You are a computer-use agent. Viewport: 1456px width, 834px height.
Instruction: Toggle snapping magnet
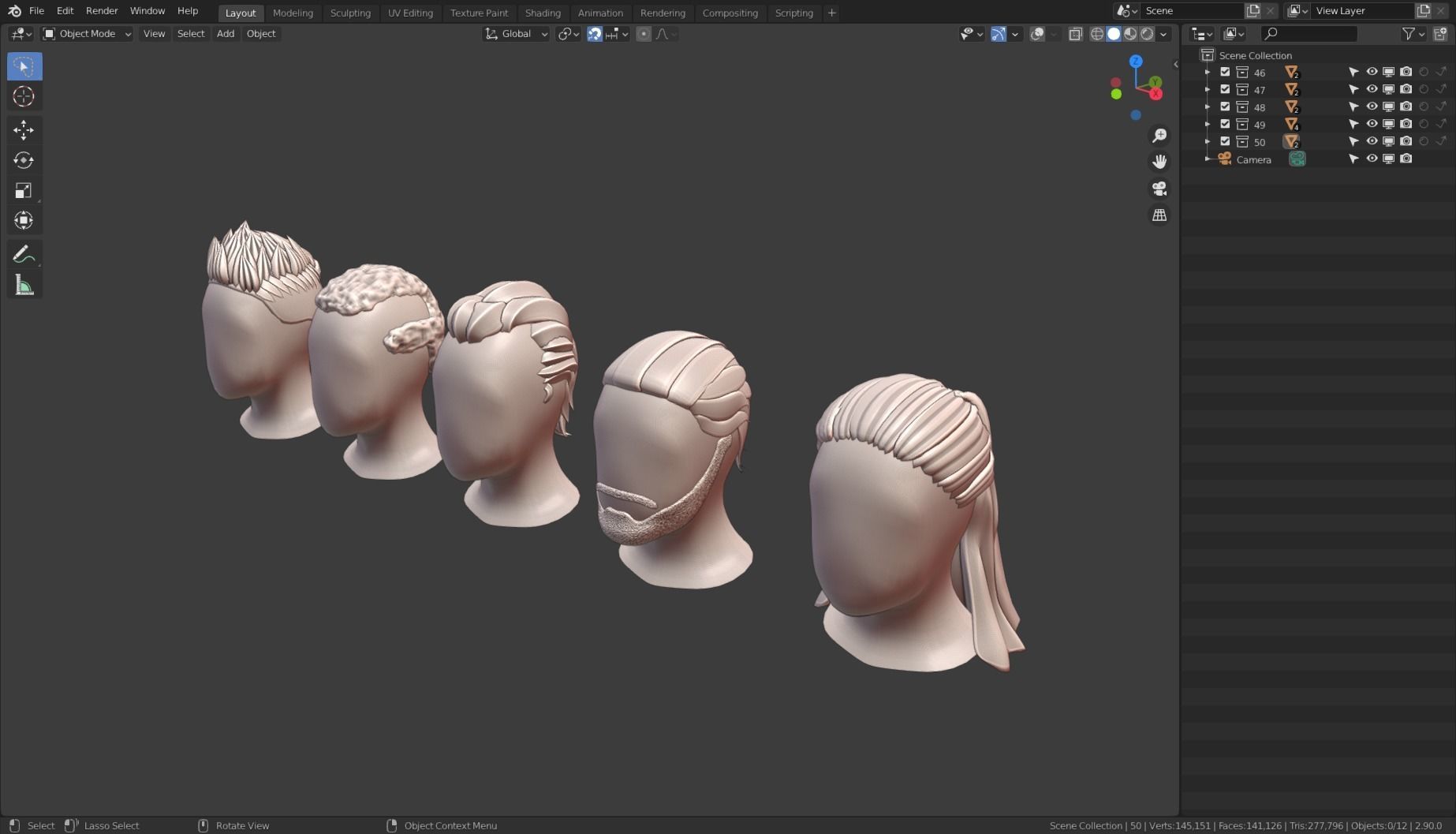pos(595,34)
